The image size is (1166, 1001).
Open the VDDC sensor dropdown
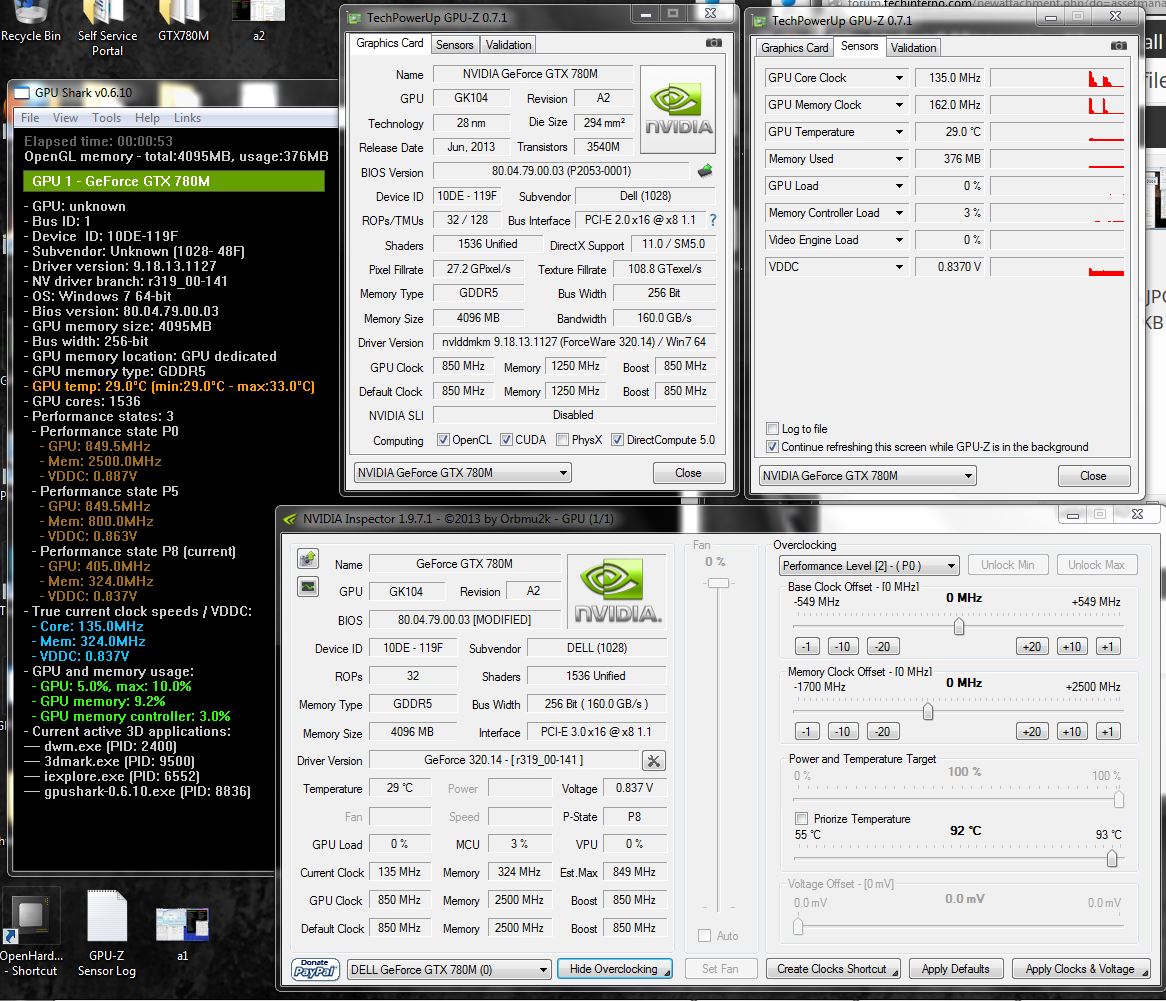899,267
